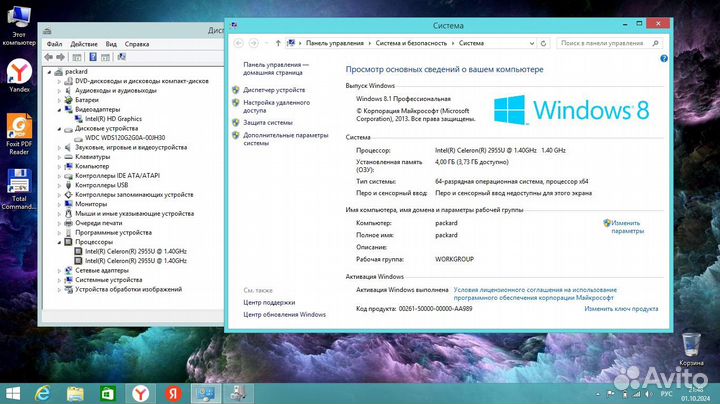Screen dimensions: 720x404
Task: Open the Корзина recycle bin
Action: 691,349
